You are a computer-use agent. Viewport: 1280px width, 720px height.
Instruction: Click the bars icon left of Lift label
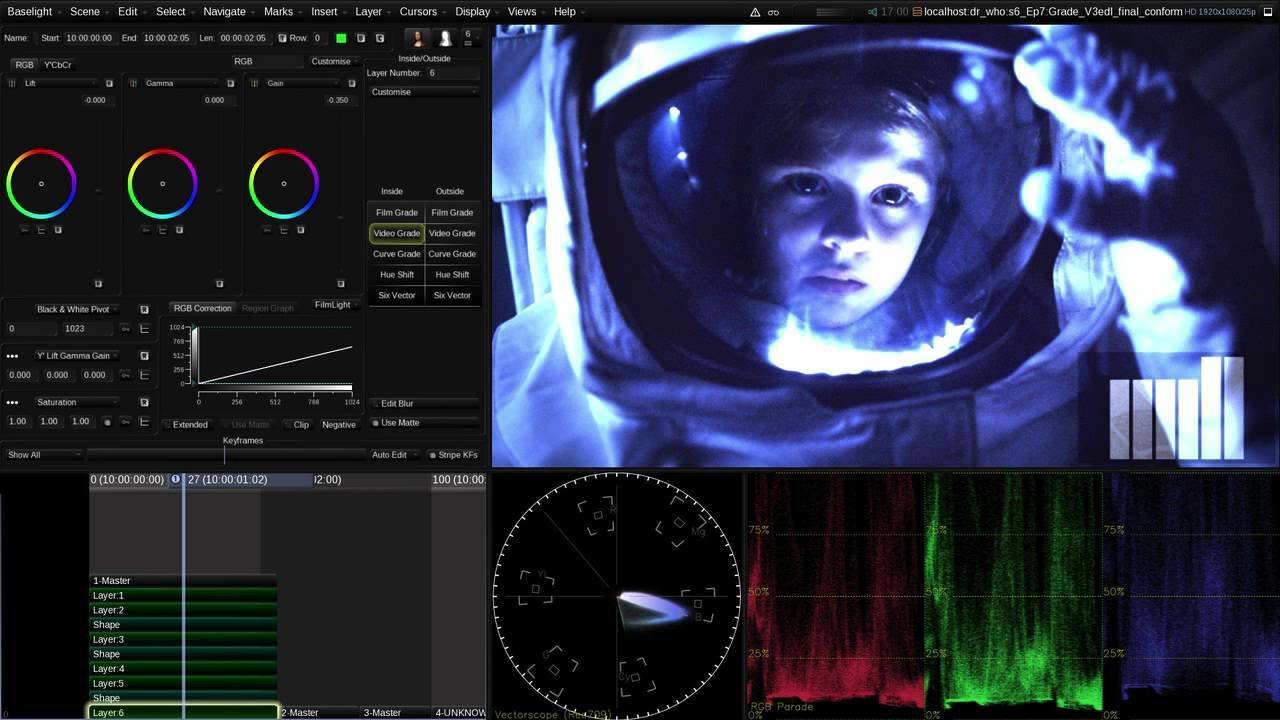point(13,83)
